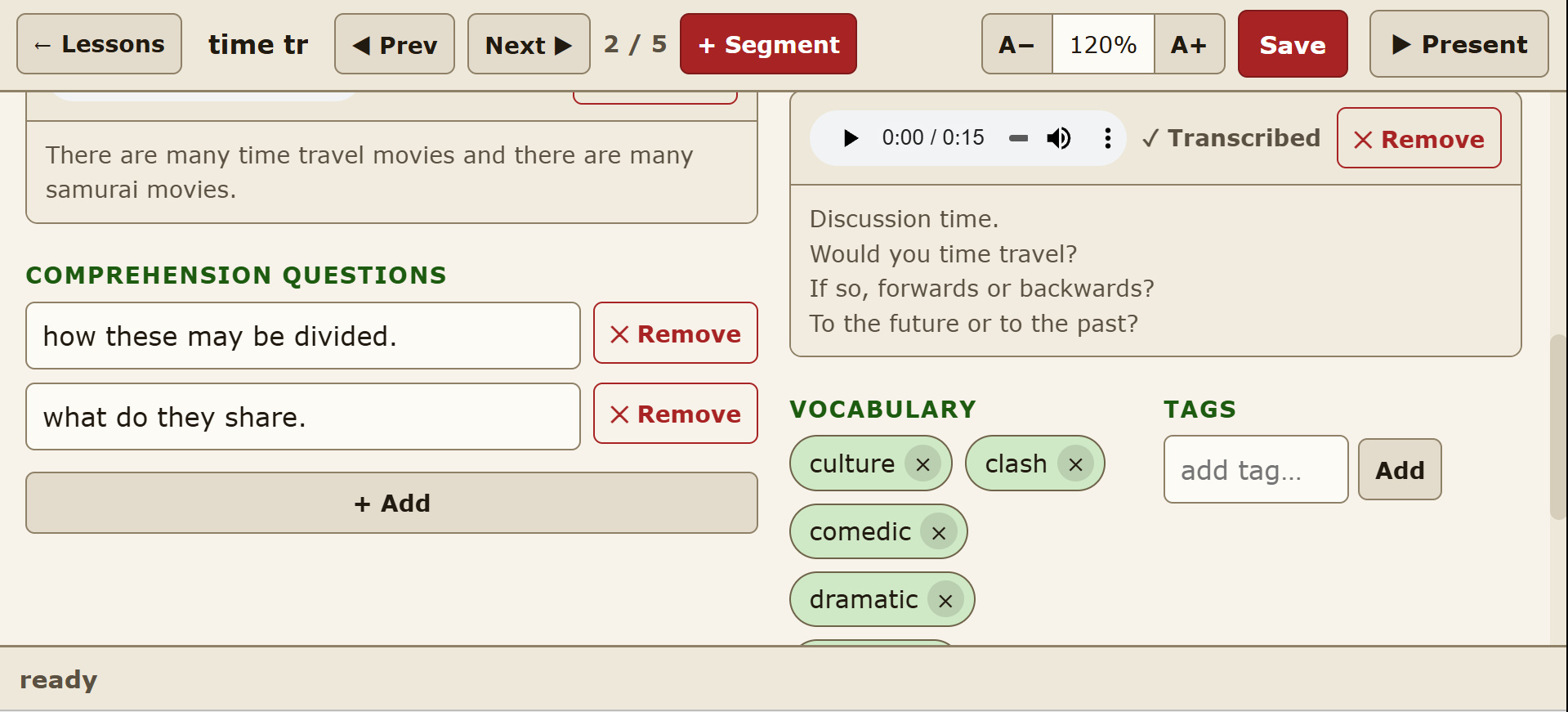
Task: Select the '2 / 5' segment counter
Action: pyautogui.click(x=635, y=44)
